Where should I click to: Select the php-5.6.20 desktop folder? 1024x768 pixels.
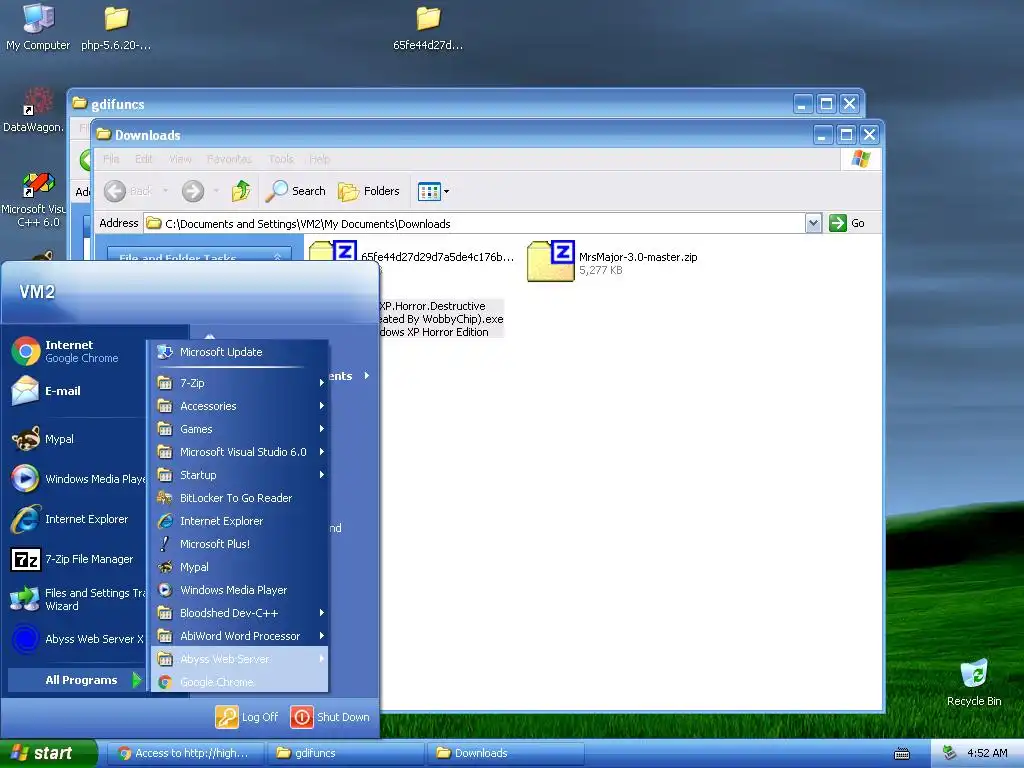click(x=116, y=27)
